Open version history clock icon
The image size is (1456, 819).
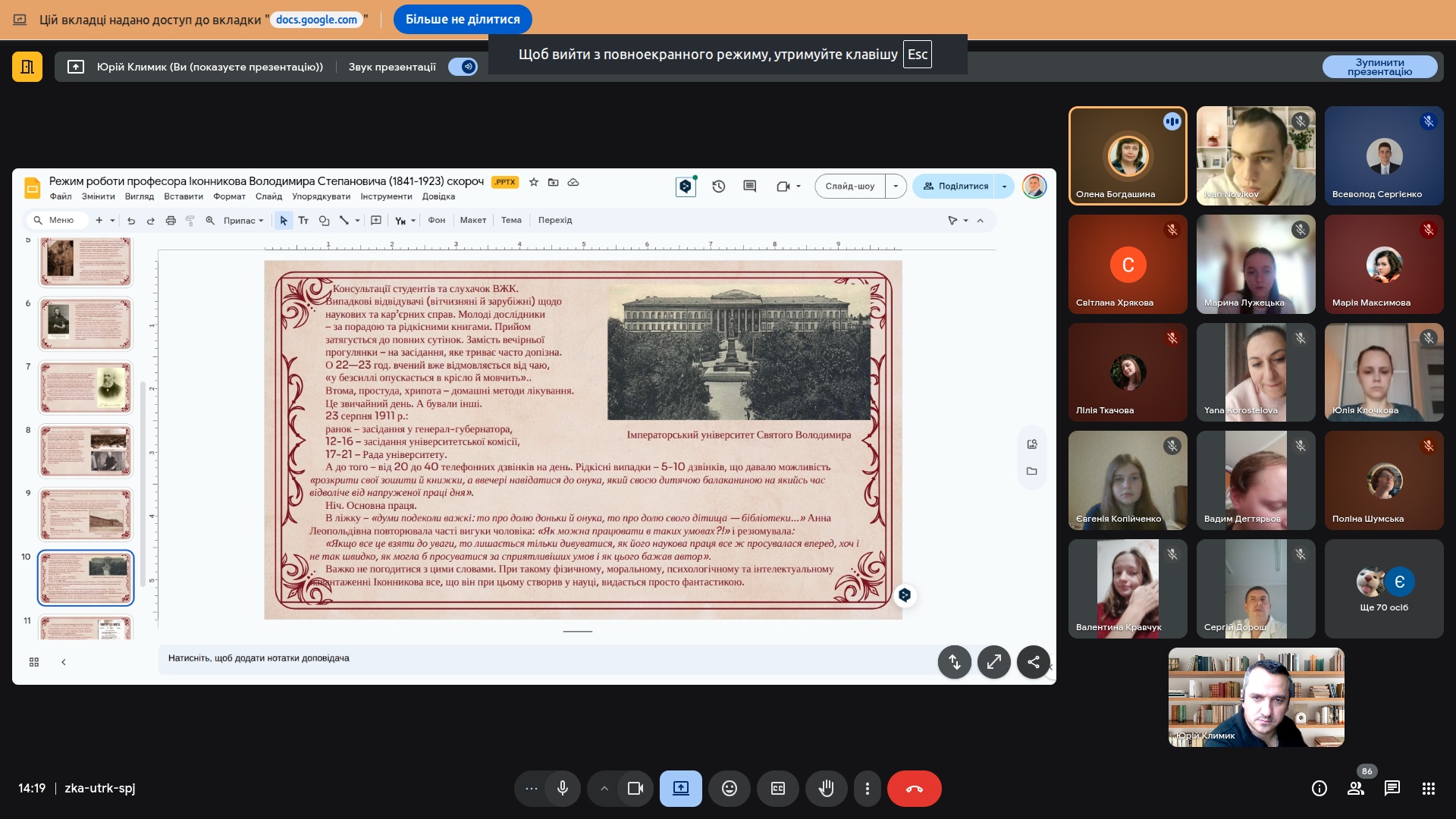(x=718, y=187)
